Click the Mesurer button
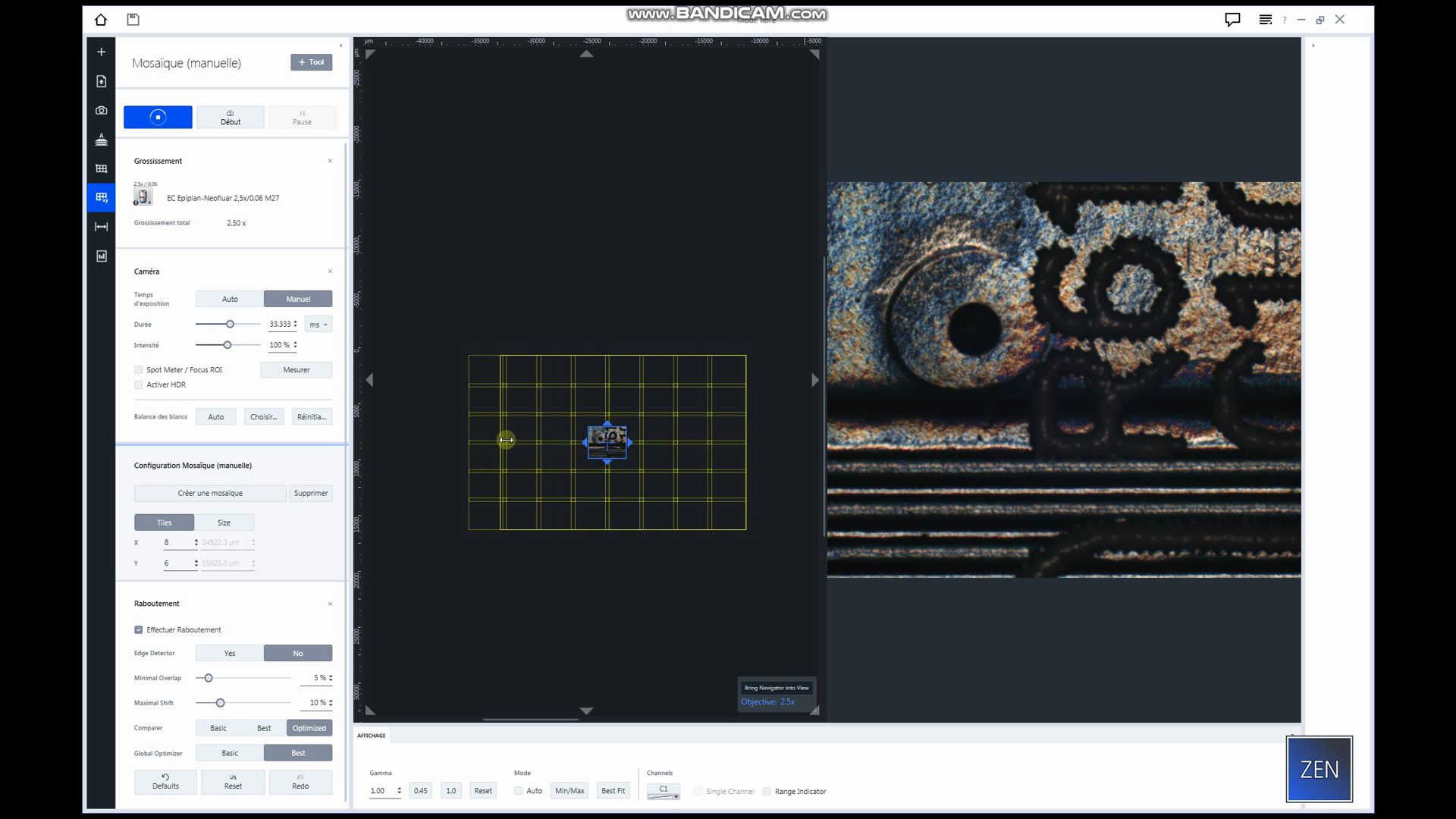Screen dimensions: 1456x819 point(297,370)
